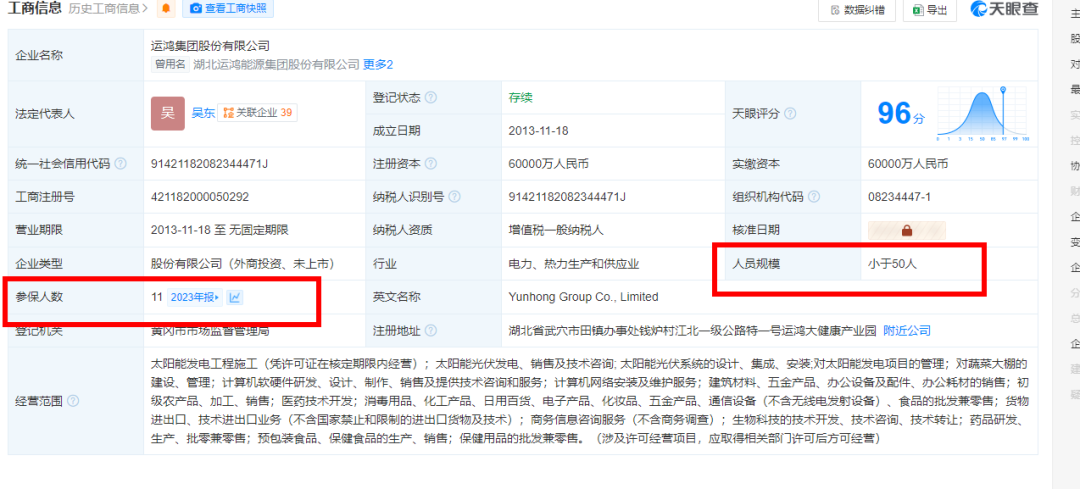Click staff size 小于50人
Screen dimensions: 1080x489
click(x=893, y=264)
